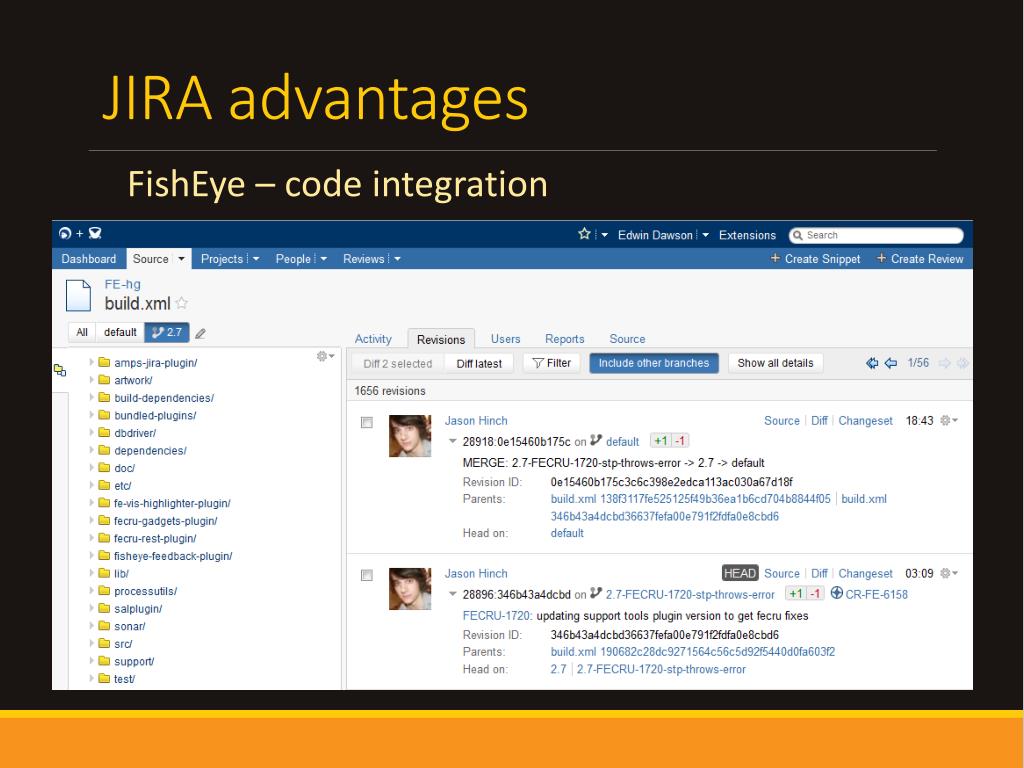Select the default branch button

click(x=120, y=332)
